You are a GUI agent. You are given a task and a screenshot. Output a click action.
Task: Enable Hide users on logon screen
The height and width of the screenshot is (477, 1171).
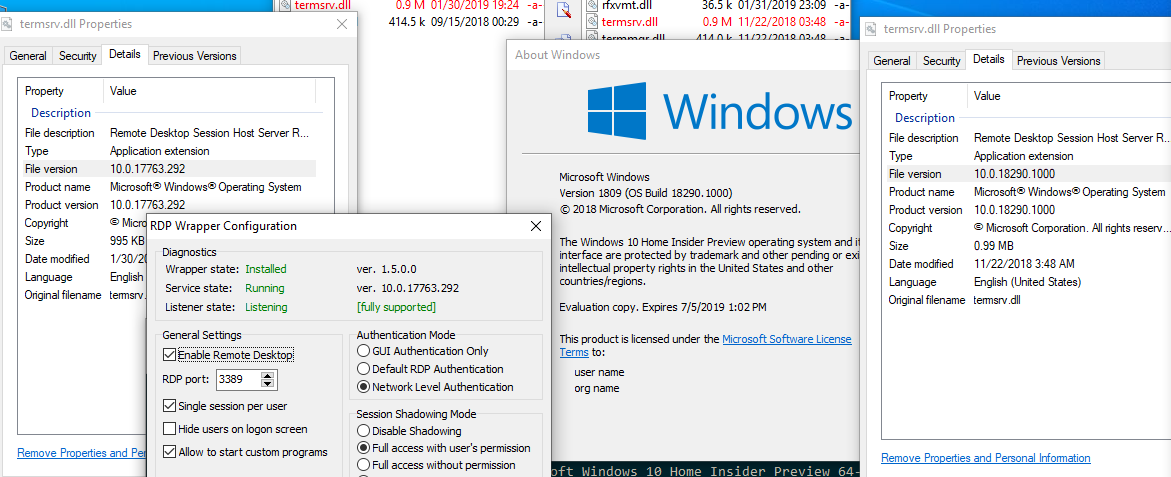[169, 429]
